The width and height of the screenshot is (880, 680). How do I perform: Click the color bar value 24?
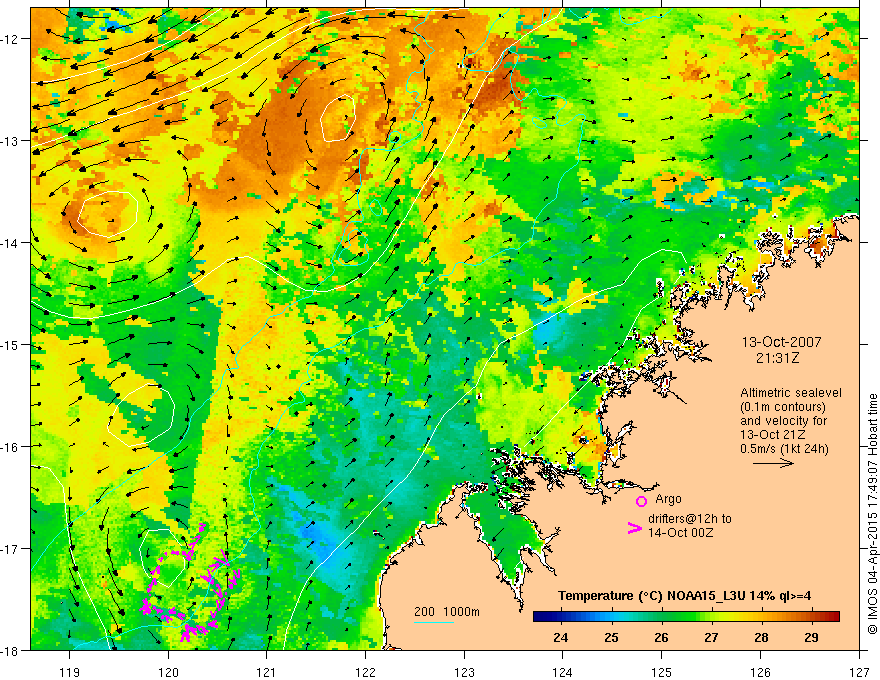click(560, 637)
